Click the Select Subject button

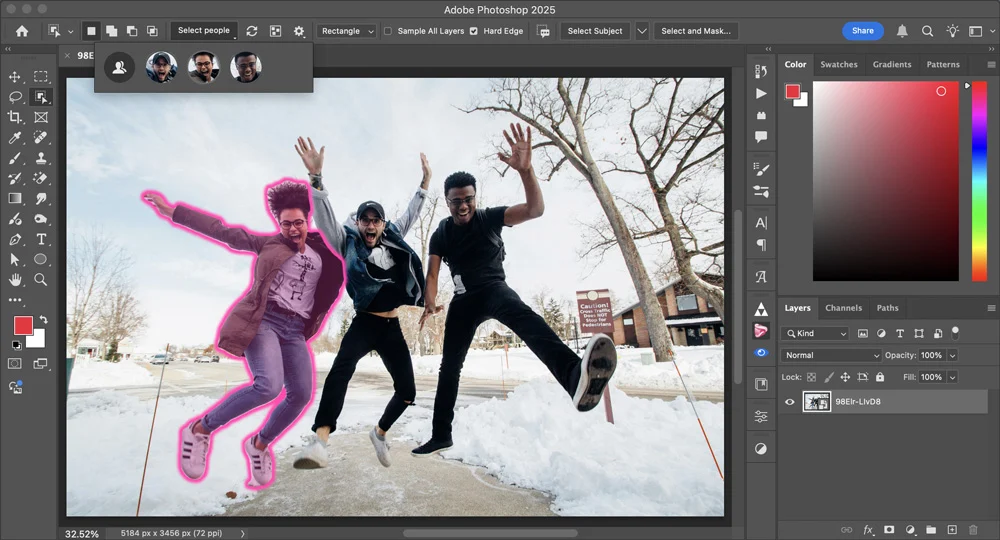click(x=595, y=31)
